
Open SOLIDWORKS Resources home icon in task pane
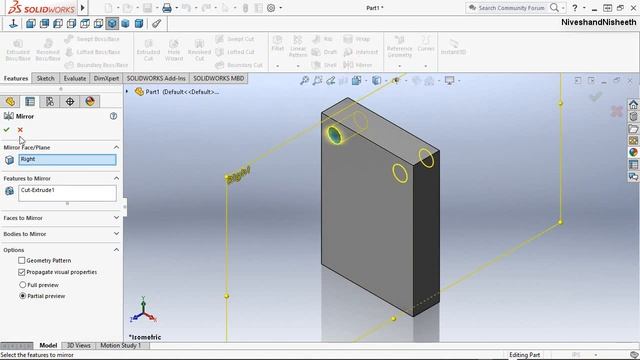tap(633, 104)
